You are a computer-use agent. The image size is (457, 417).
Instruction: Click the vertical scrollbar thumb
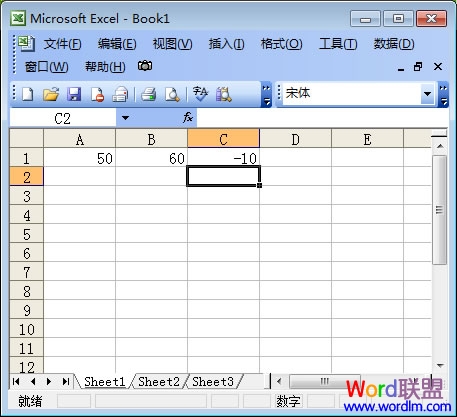pos(439,210)
